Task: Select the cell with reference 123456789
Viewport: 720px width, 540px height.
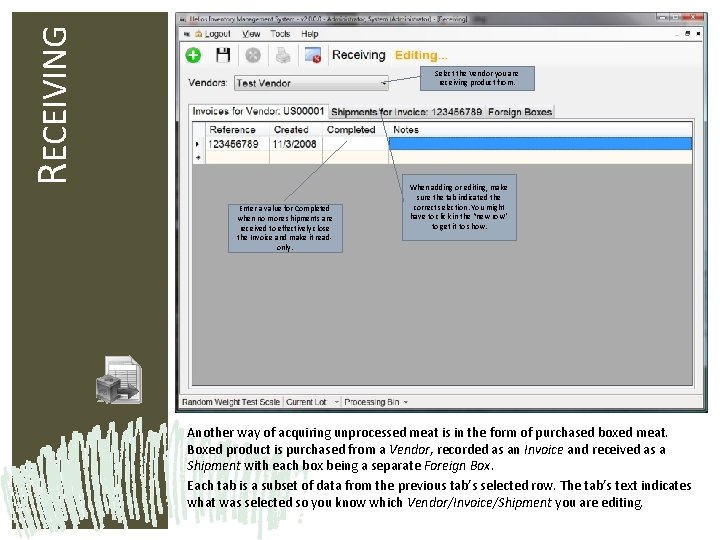Action: pos(237,144)
